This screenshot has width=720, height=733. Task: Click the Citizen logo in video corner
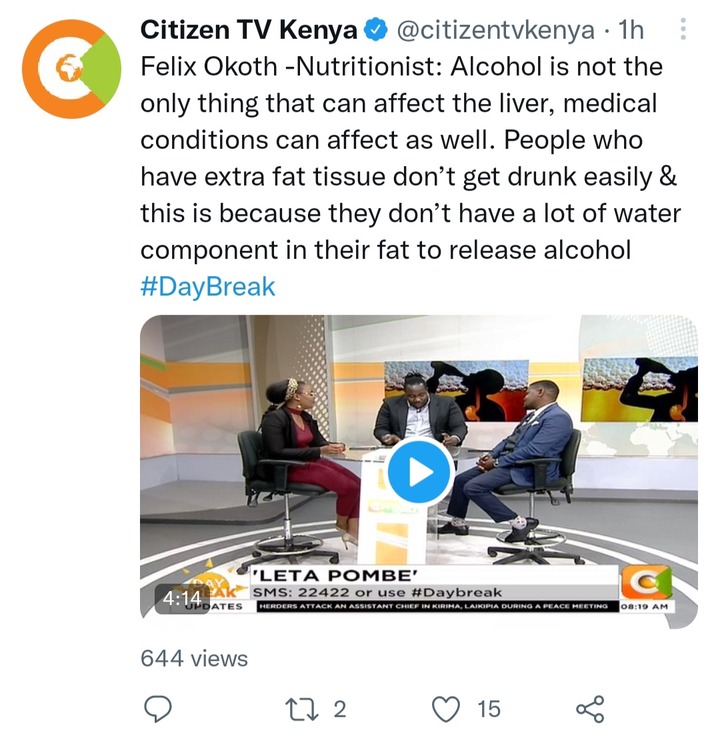click(646, 582)
